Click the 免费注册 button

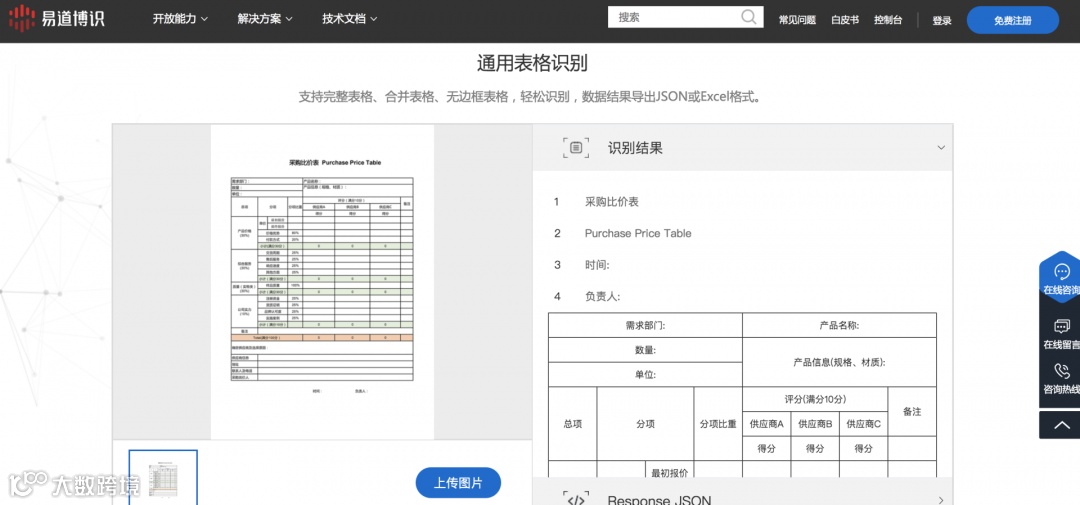click(x=1012, y=21)
